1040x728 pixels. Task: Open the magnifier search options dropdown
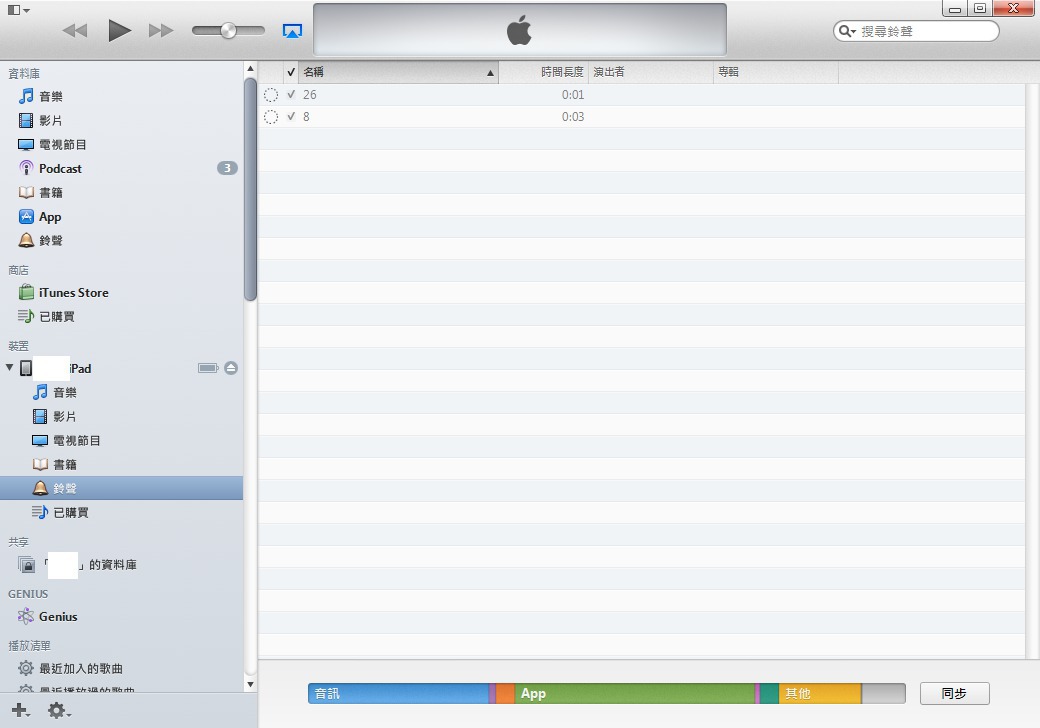click(847, 31)
